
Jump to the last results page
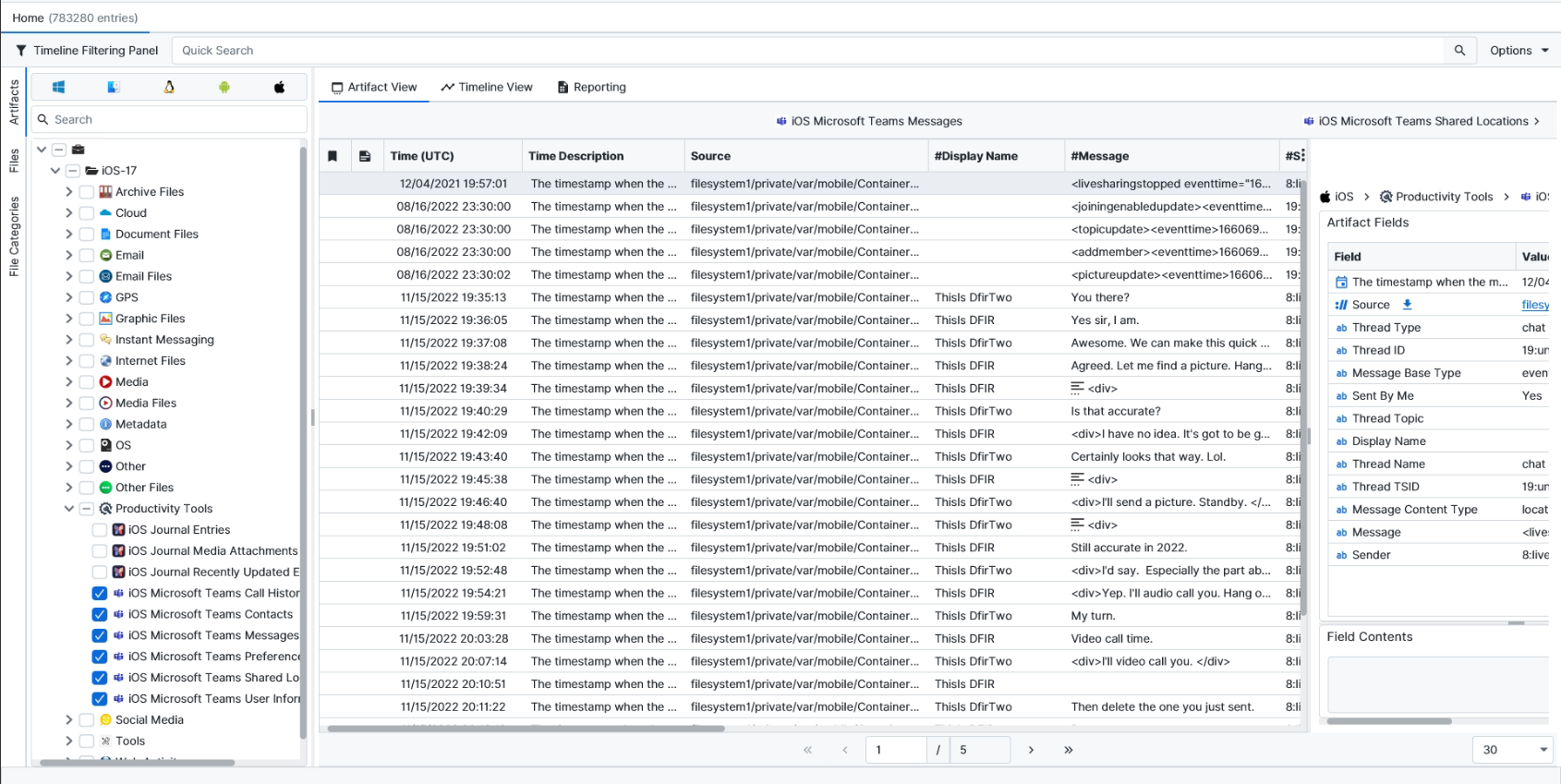point(1069,750)
